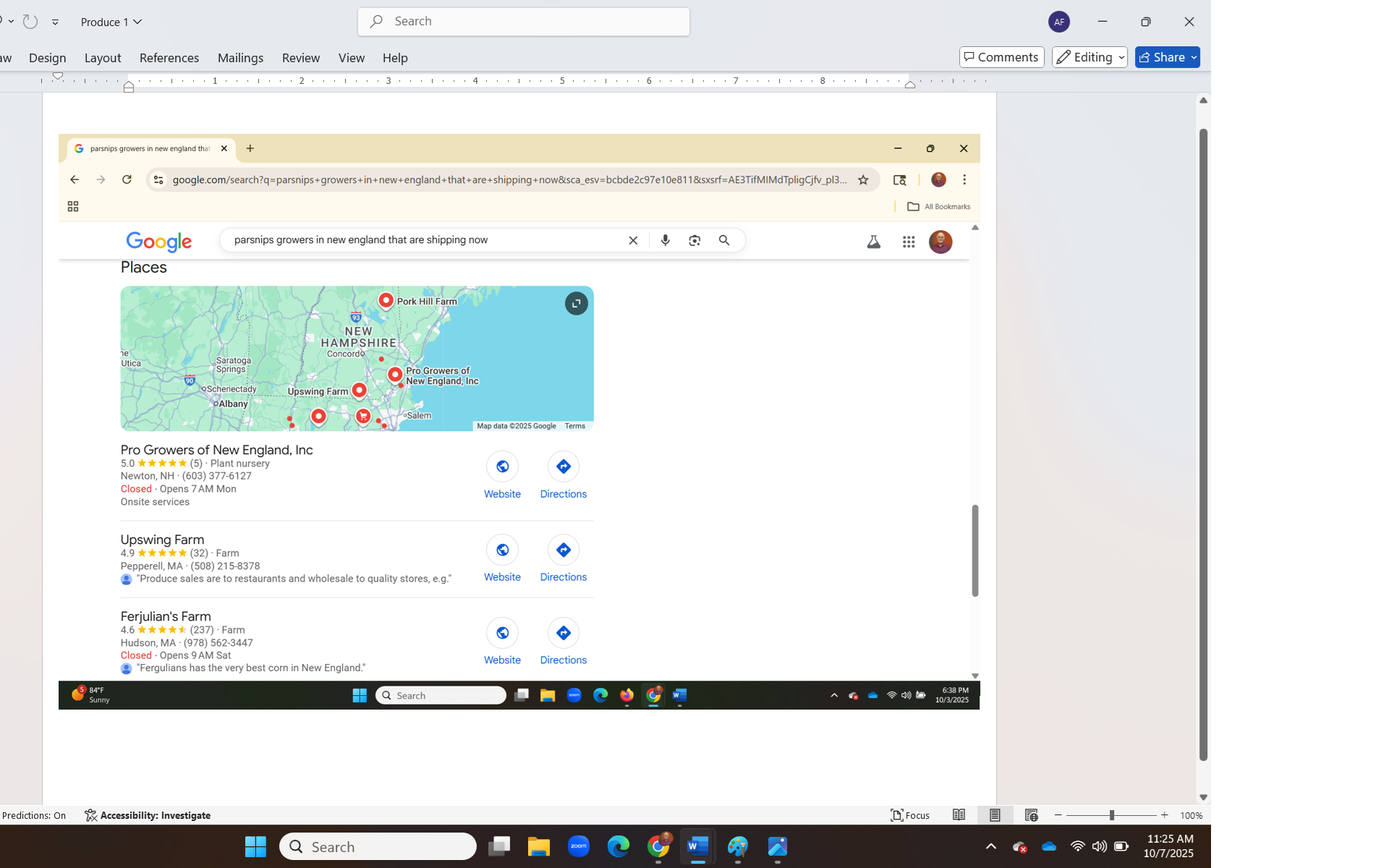Switch to Read Mode view
Screen dimensions: 1389x868
959,815
